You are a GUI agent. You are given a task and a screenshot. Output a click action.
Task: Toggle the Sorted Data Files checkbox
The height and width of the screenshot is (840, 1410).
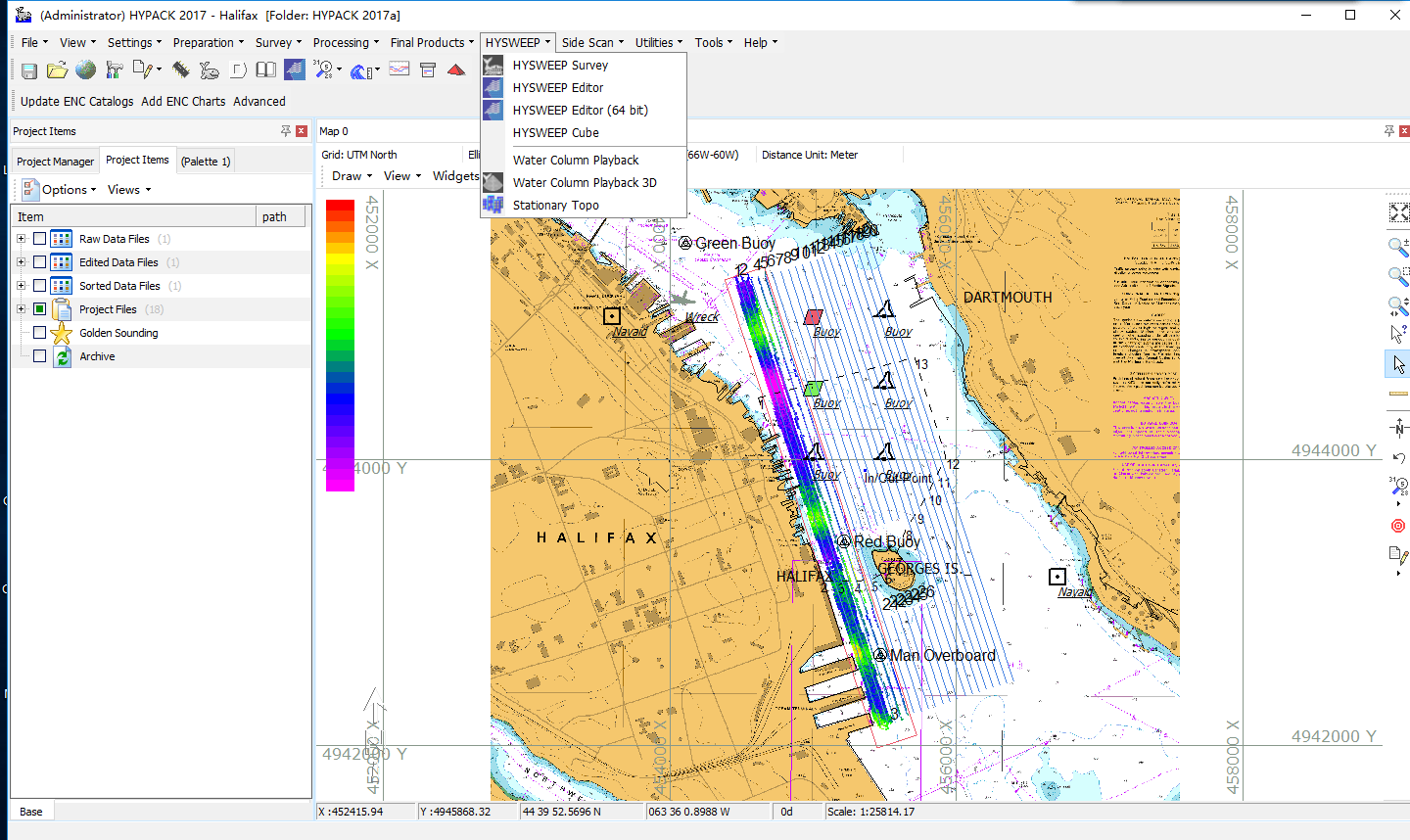coord(39,286)
